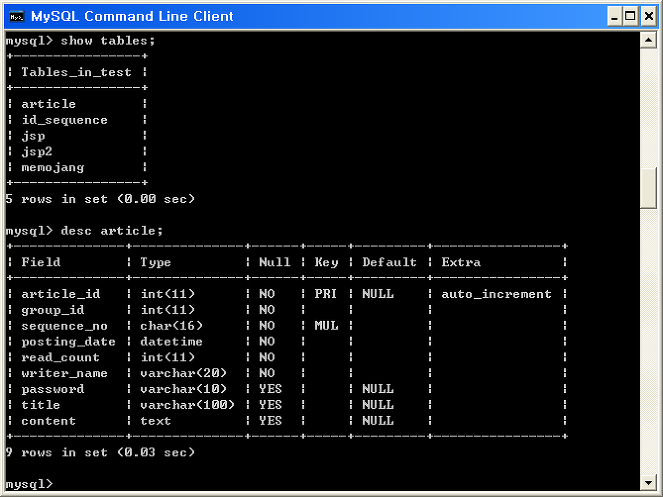663x497 pixels.
Task: Click the final empty 'mysql>' prompt line
Action: pos(30,484)
